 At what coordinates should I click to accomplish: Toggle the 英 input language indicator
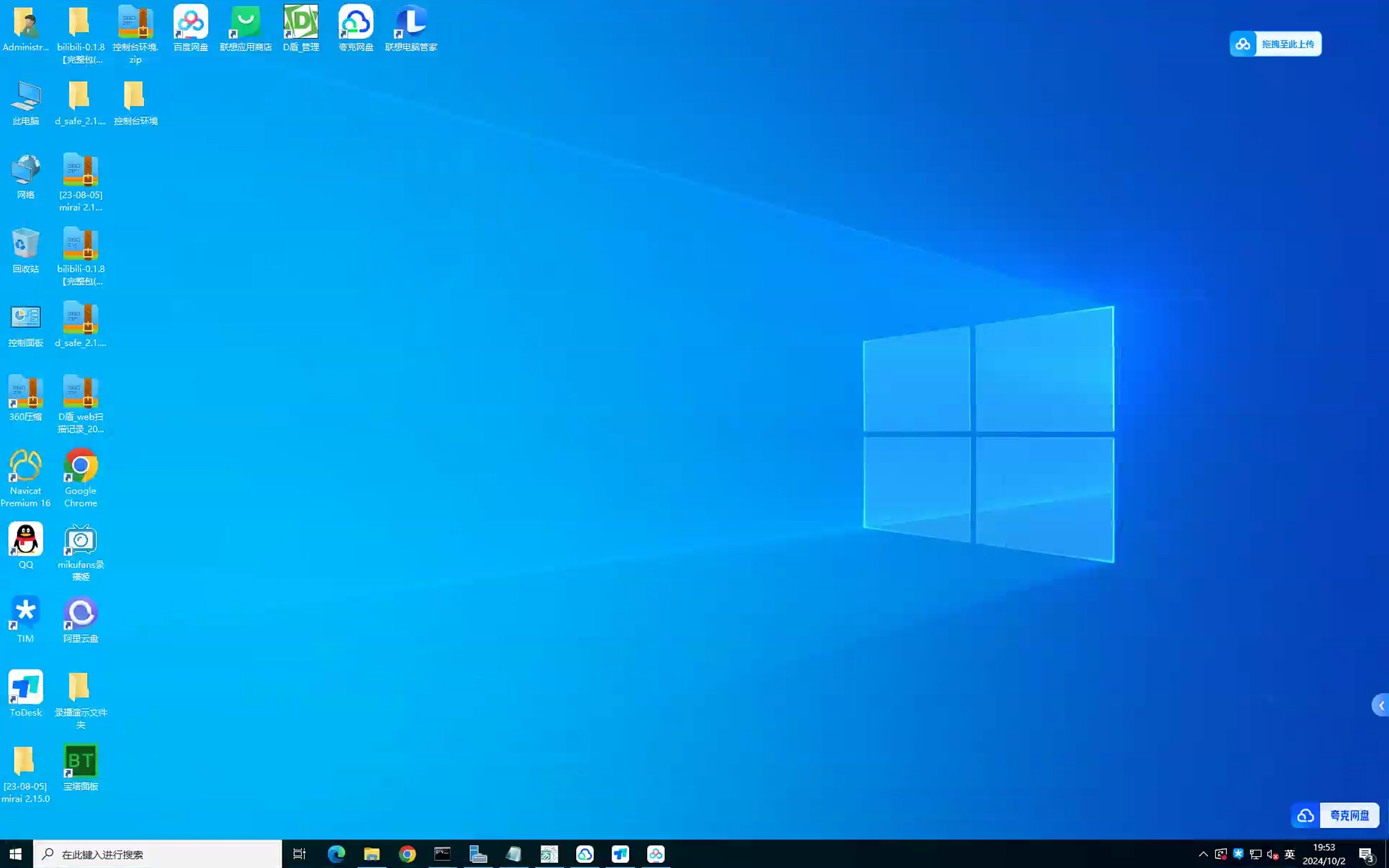click(x=1289, y=854)
